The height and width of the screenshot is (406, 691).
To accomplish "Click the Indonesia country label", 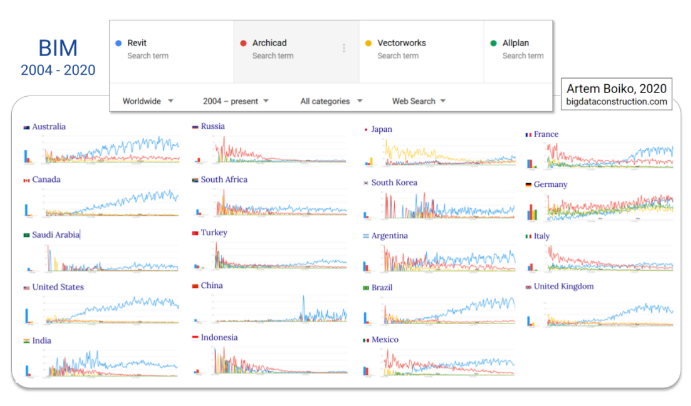I will pos(219,337).
